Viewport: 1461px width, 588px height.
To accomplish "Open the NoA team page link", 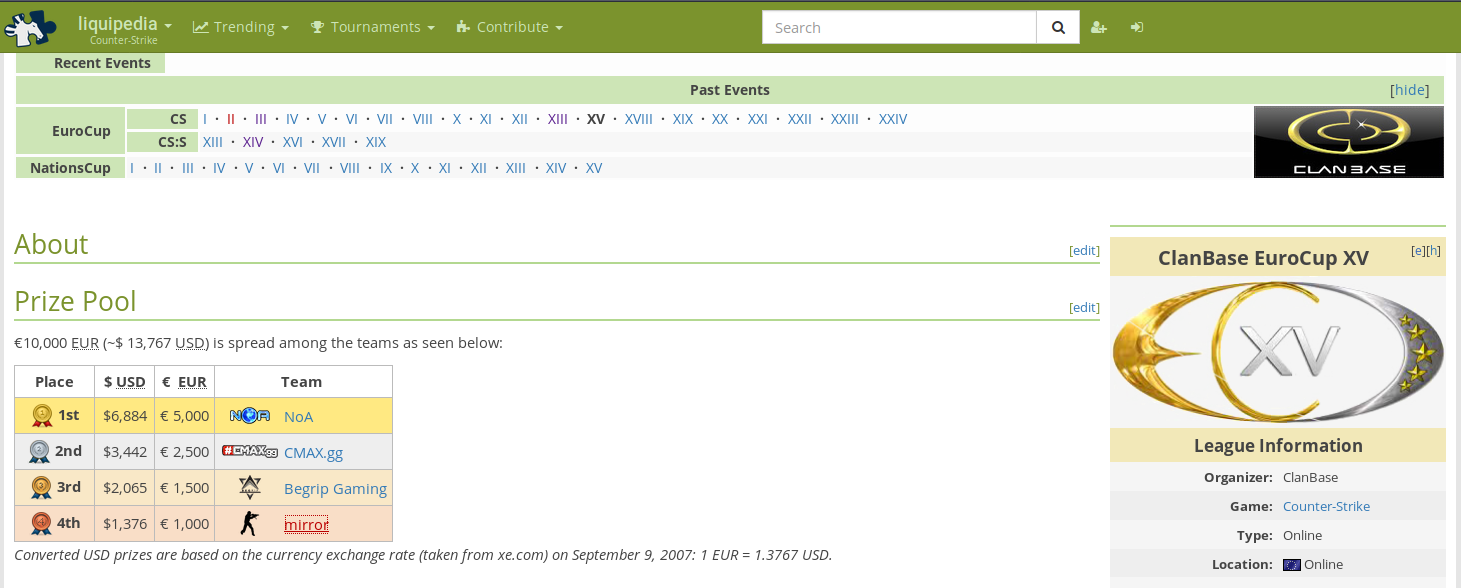I will [x=298, y=416].
